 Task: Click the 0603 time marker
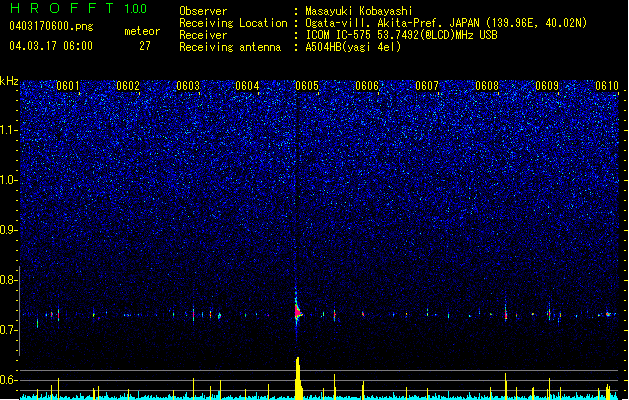[x=188, y=86]
